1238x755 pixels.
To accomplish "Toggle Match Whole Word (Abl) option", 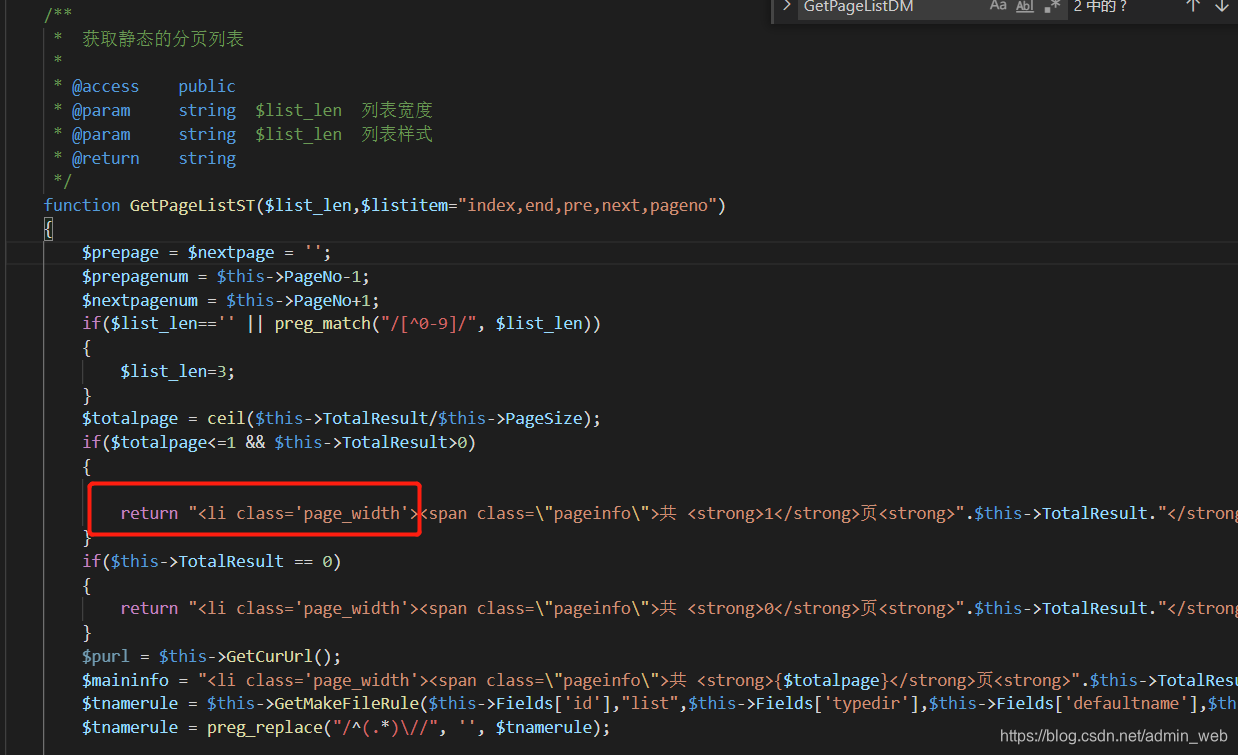I will 1025,6.
